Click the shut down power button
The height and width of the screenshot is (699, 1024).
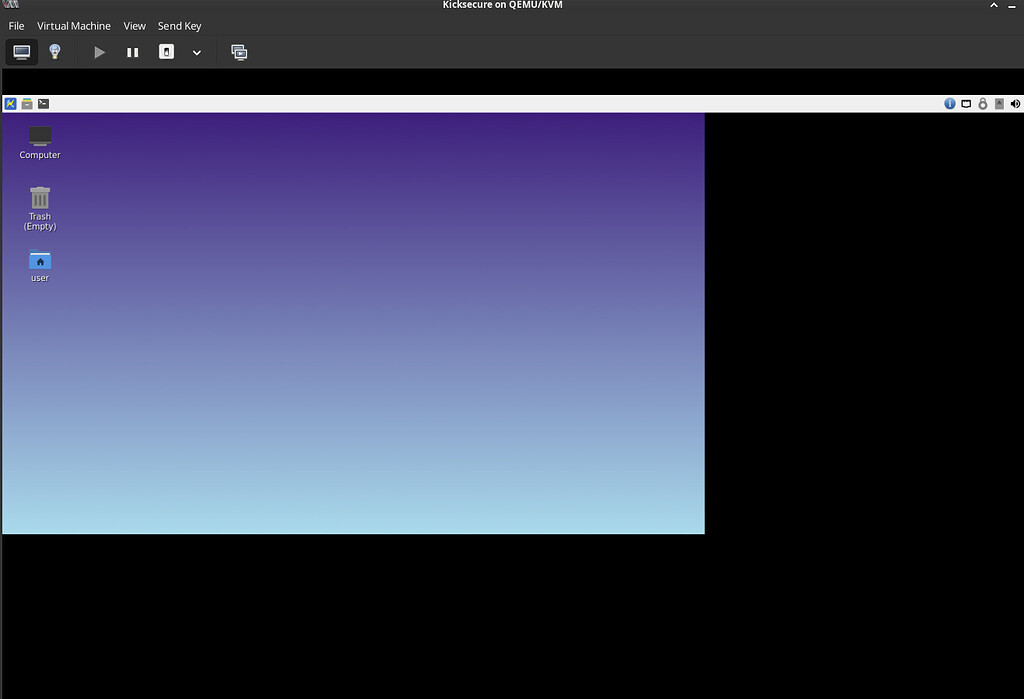click(x=166, y=52)
